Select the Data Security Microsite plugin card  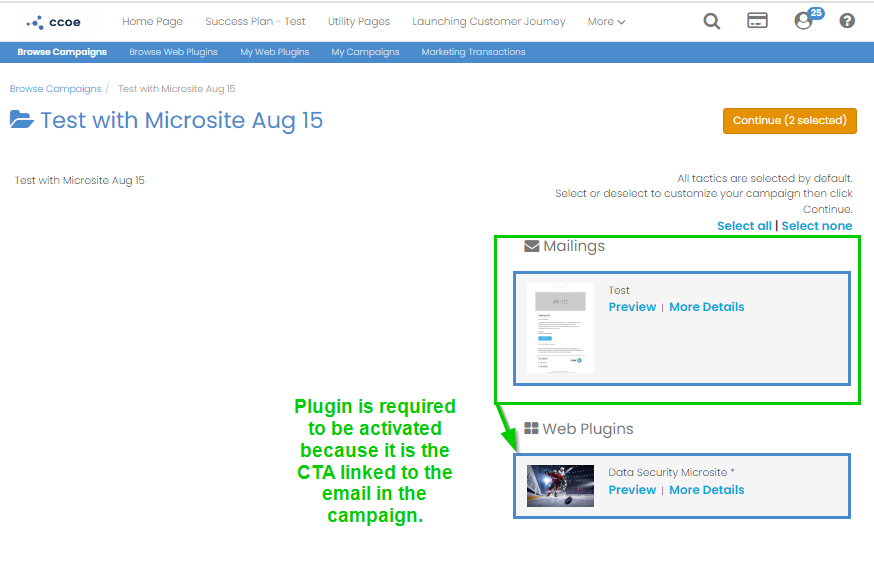[682, 486]
